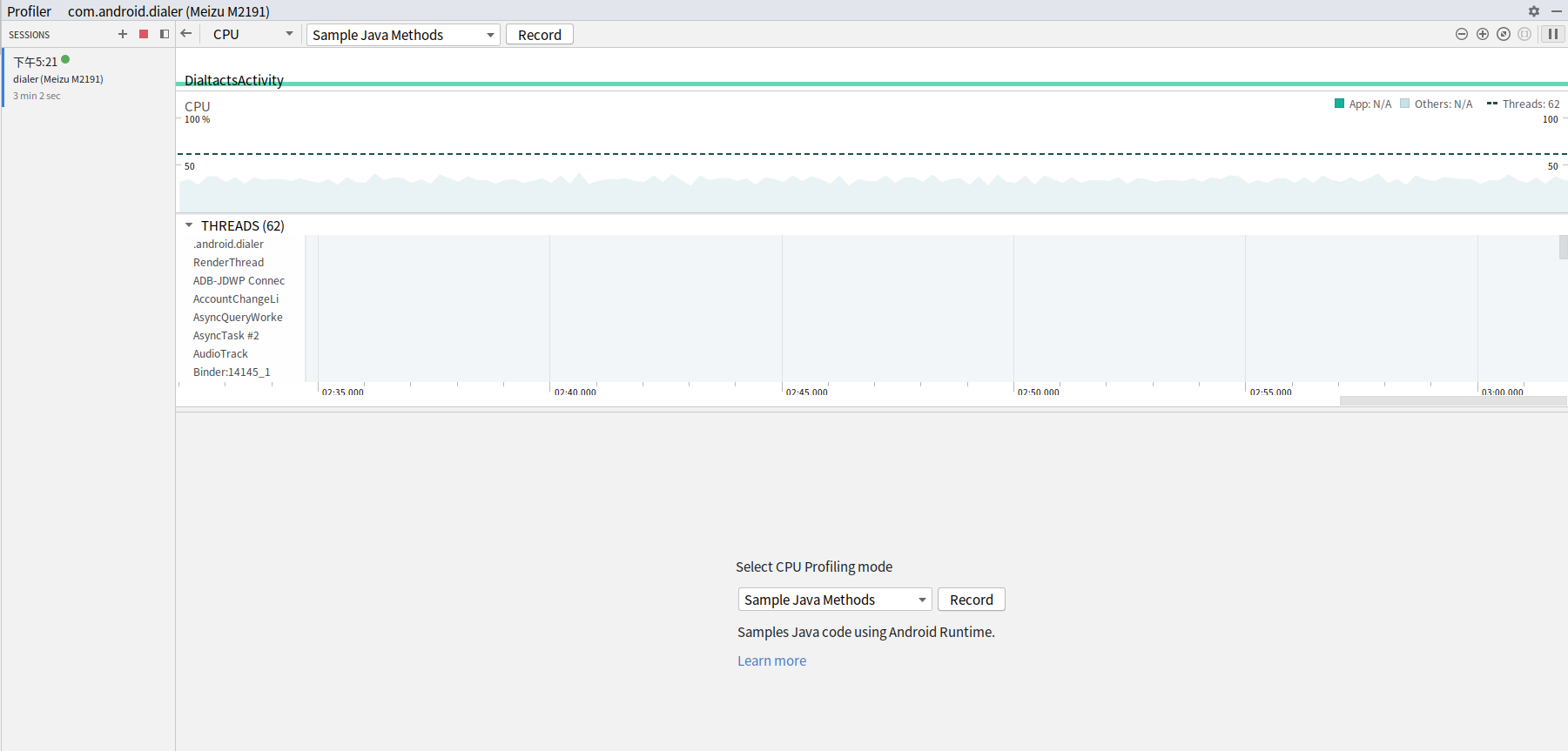Click the CPU chart title label

(198, 106)
